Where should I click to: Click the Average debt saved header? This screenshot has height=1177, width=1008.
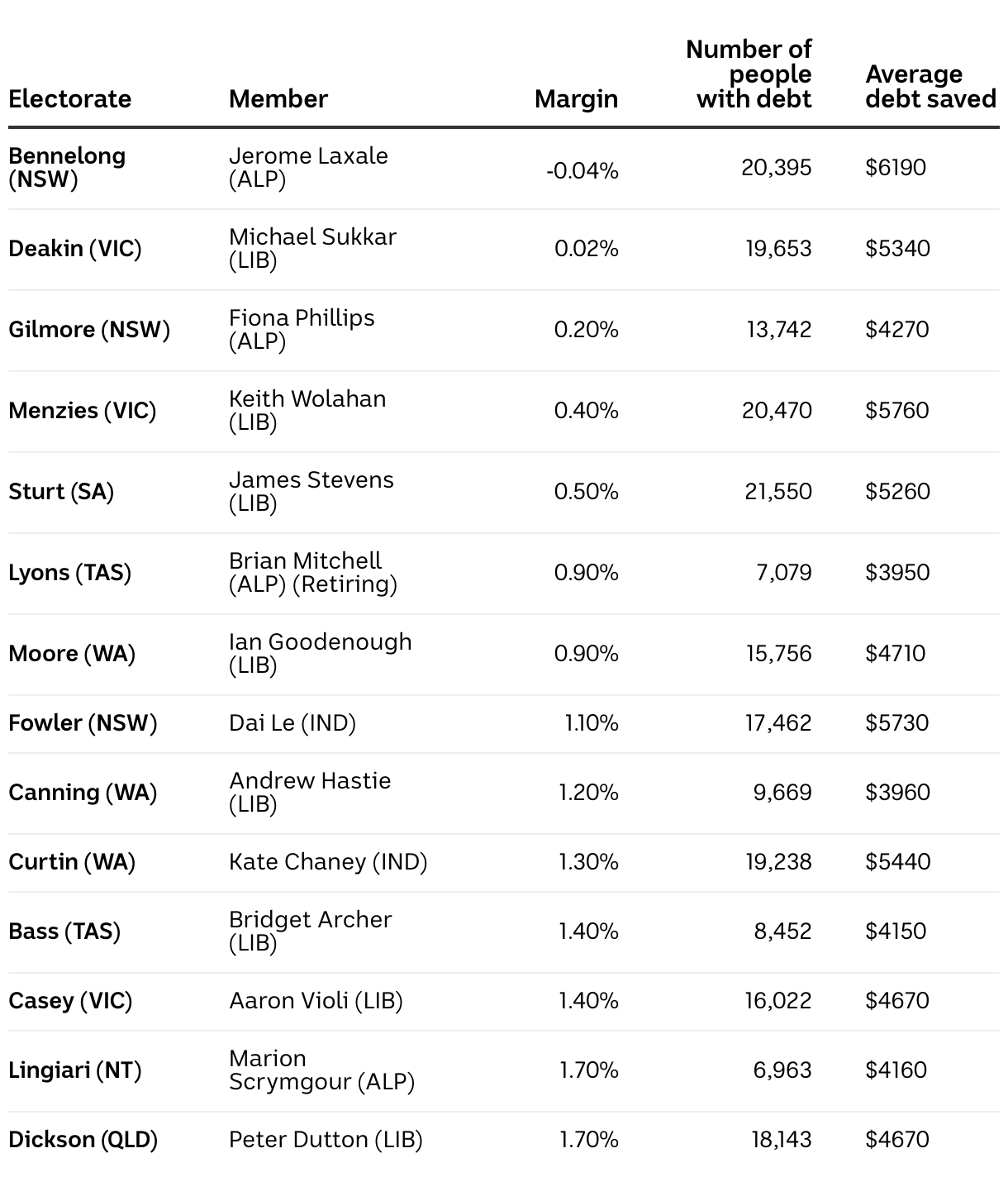[930, 87]
